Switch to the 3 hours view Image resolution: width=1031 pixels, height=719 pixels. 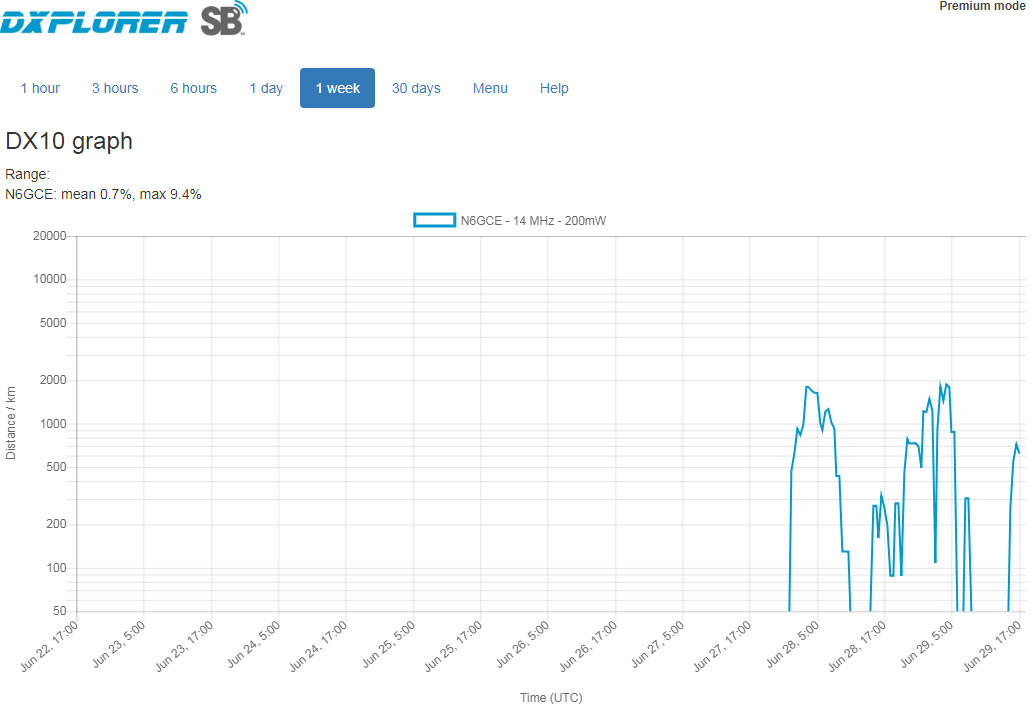[115, 88]
